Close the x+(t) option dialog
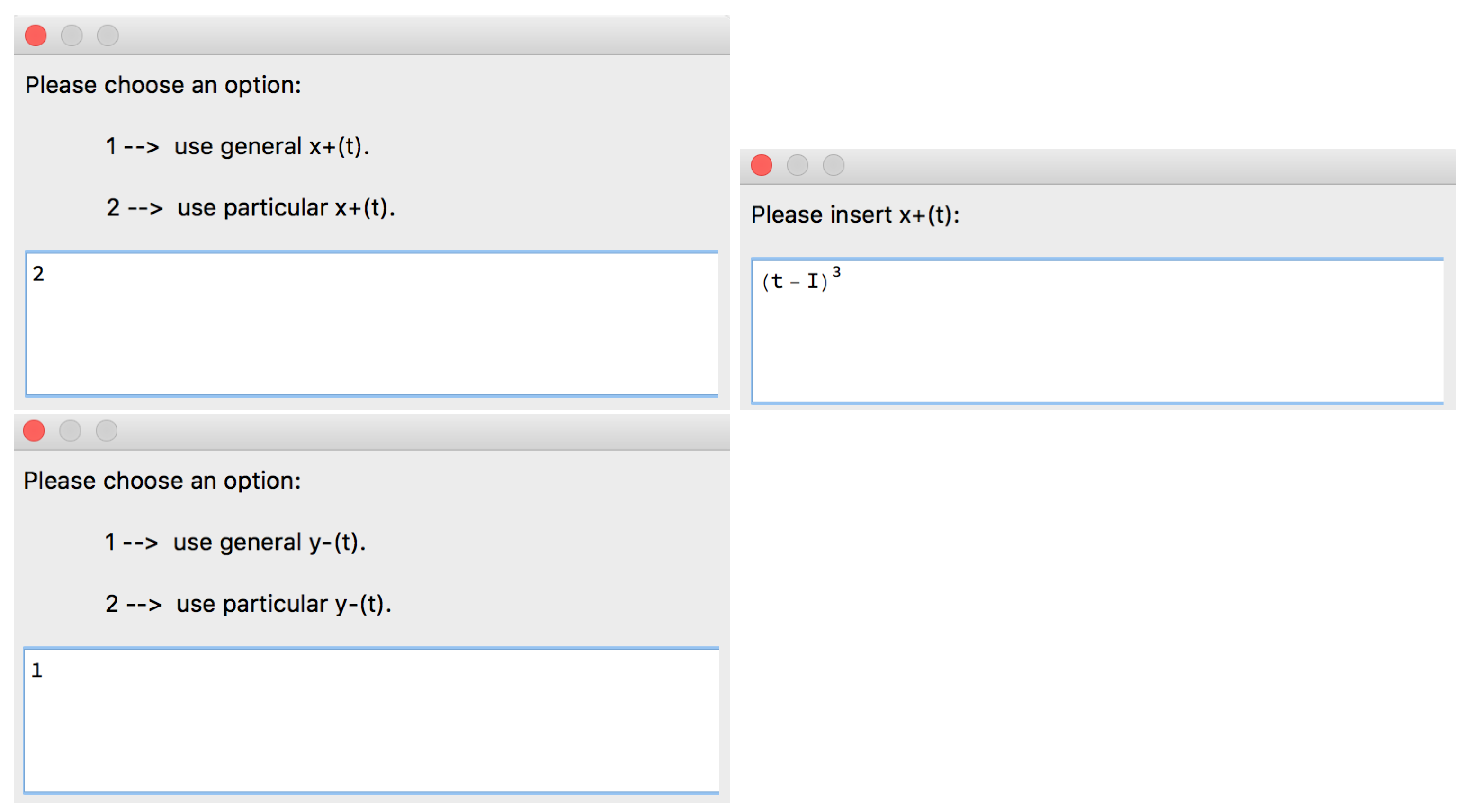This screenshot has width=1471, height=812. tap(36, 36)
